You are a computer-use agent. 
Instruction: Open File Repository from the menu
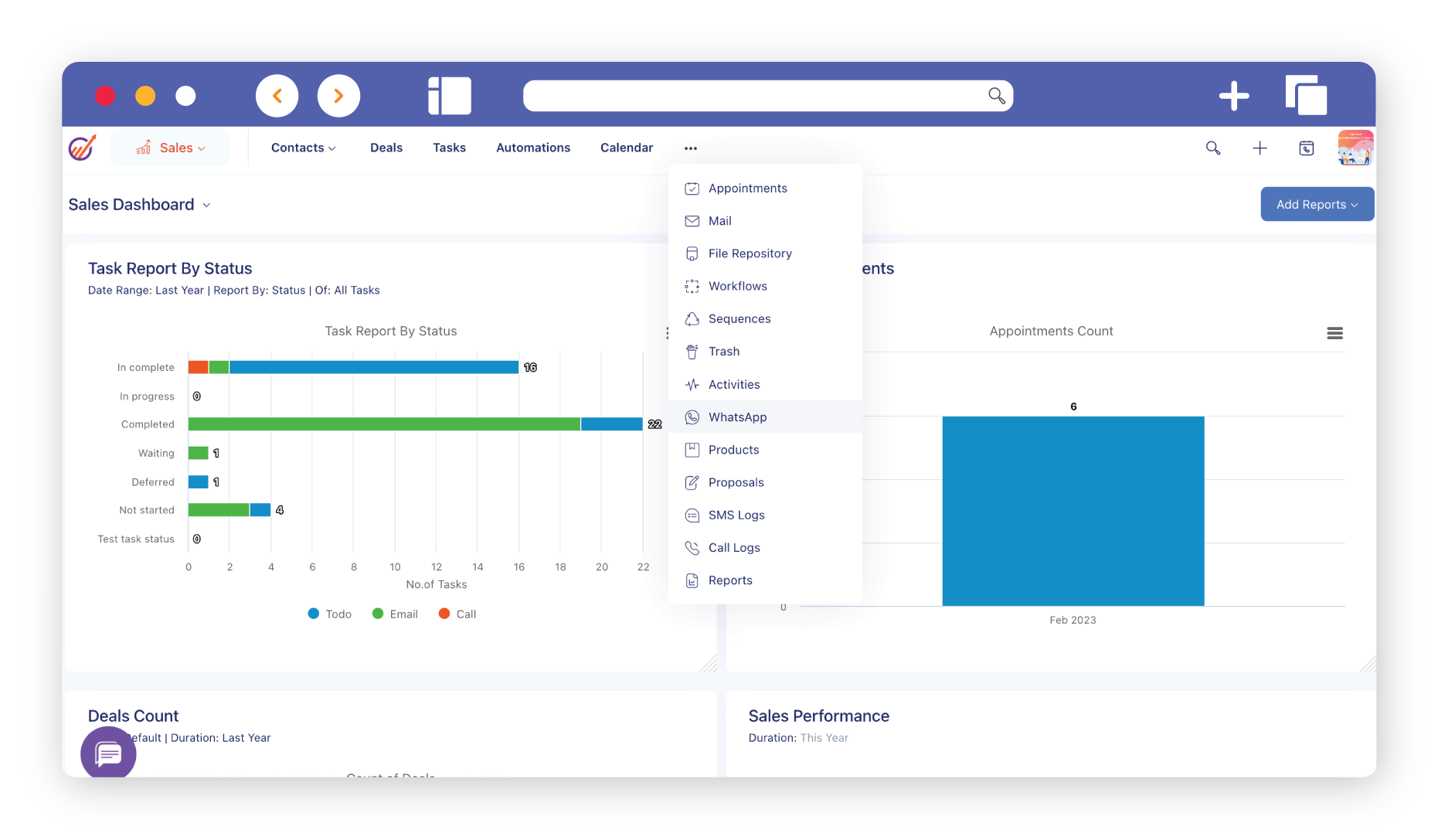click(x=750, y=253)
